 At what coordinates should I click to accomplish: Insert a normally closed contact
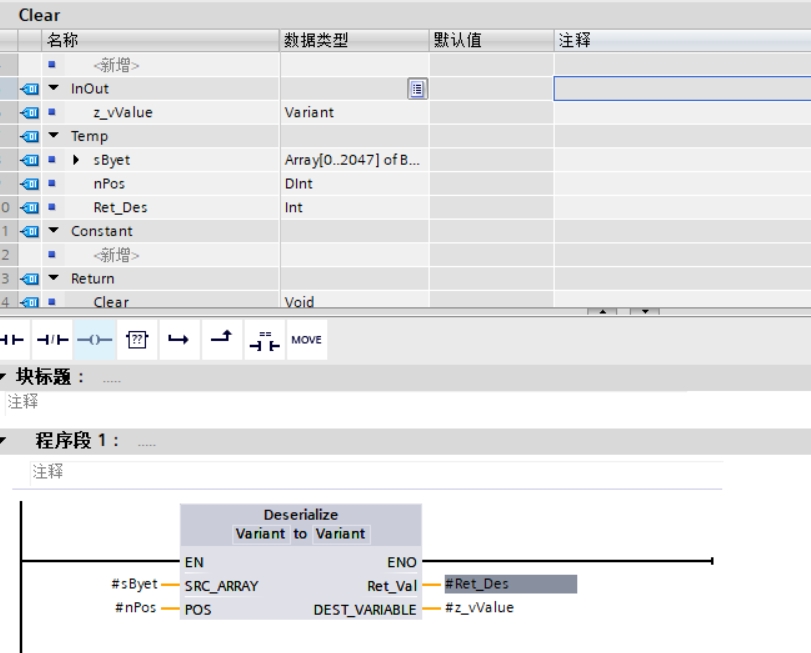51,340
